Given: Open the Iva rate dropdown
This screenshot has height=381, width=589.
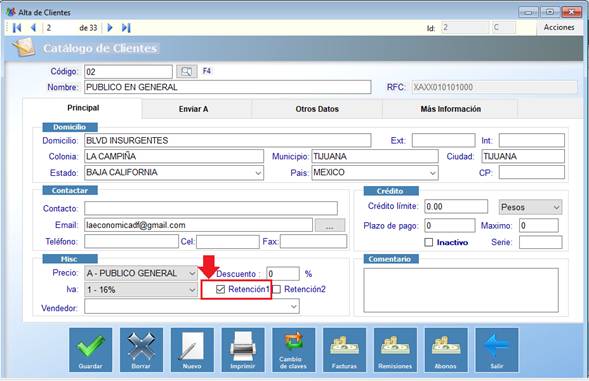Looking at the screenshot, I should pyautogui.click(x=141, y=290).
